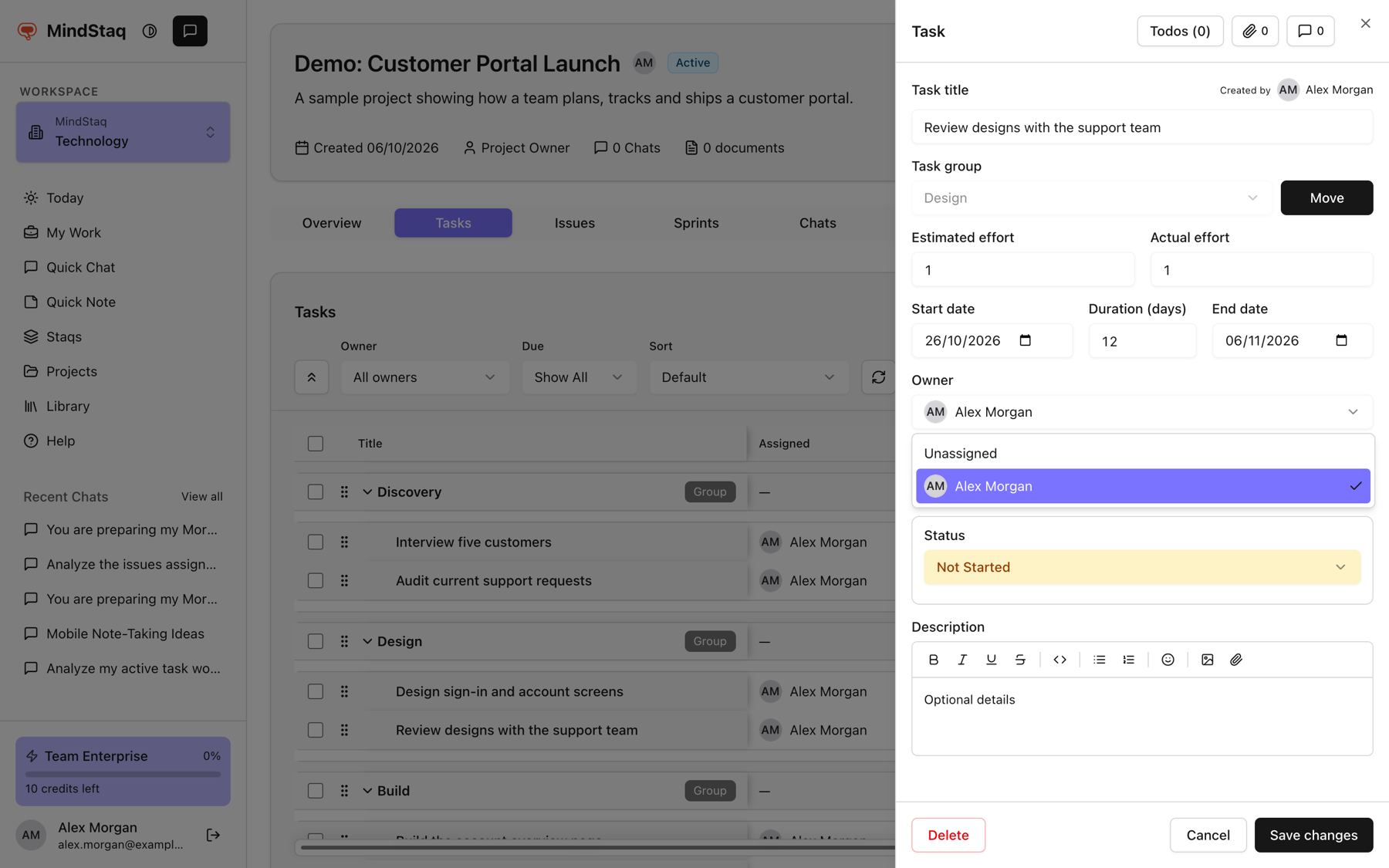The height and width of the screenshot is (868, 1389).
Task: Click the Save changes button
Action: (x=1313, y=835)
